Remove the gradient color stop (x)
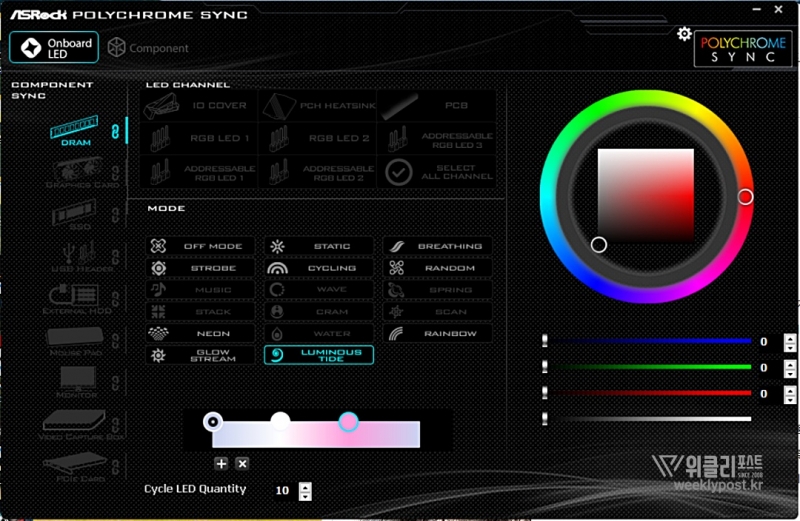The image size is (800, 521). coord(242,463)
